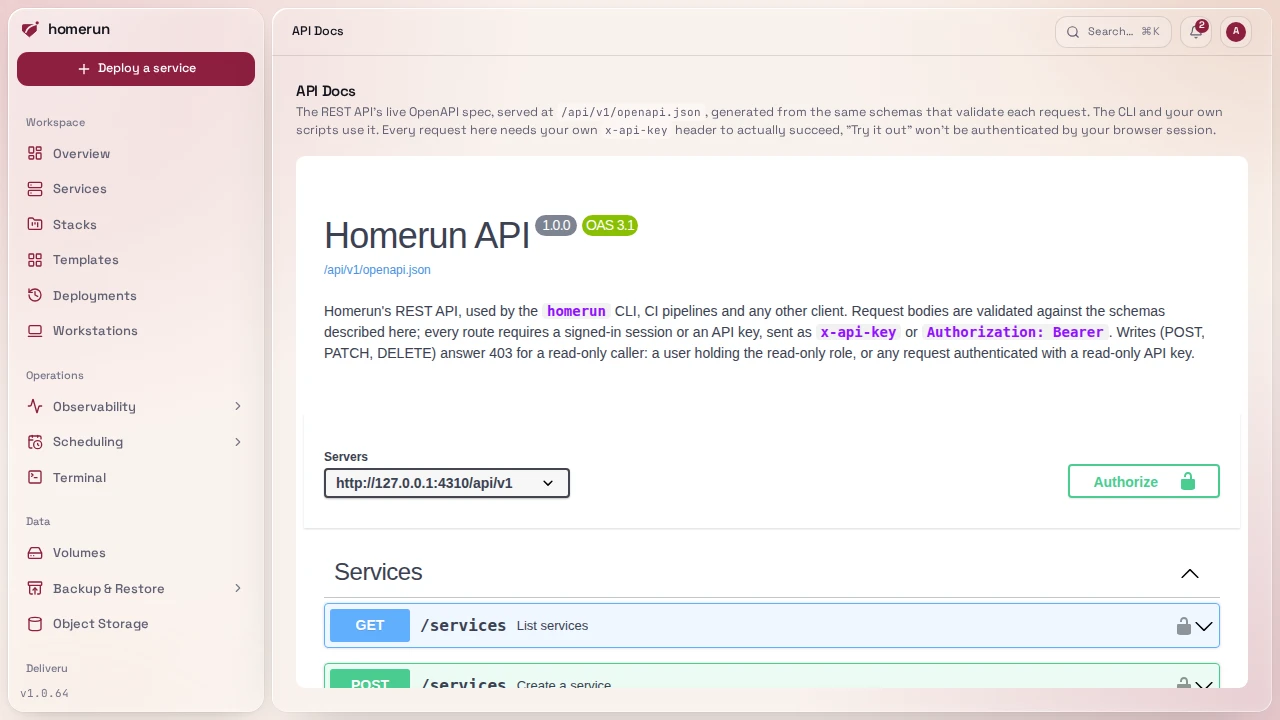The width and height of the screenshot is (1280, 720).
Task: Open the user avatar menu
Action: pyautogui.click(x=1236, y=32)
